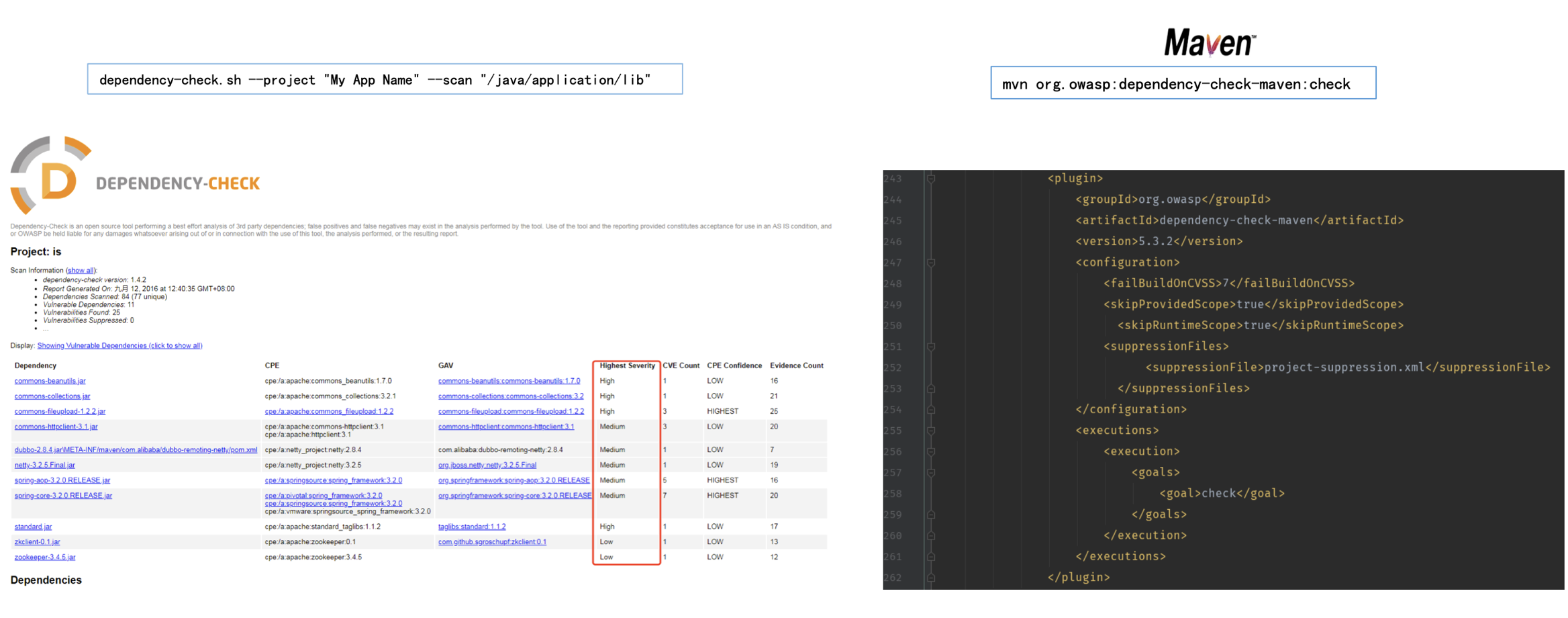This screenshot has height=618, width=1568.
Task: Click the <groupId>org.owasp</groupId> code line
Action: 1173,200
